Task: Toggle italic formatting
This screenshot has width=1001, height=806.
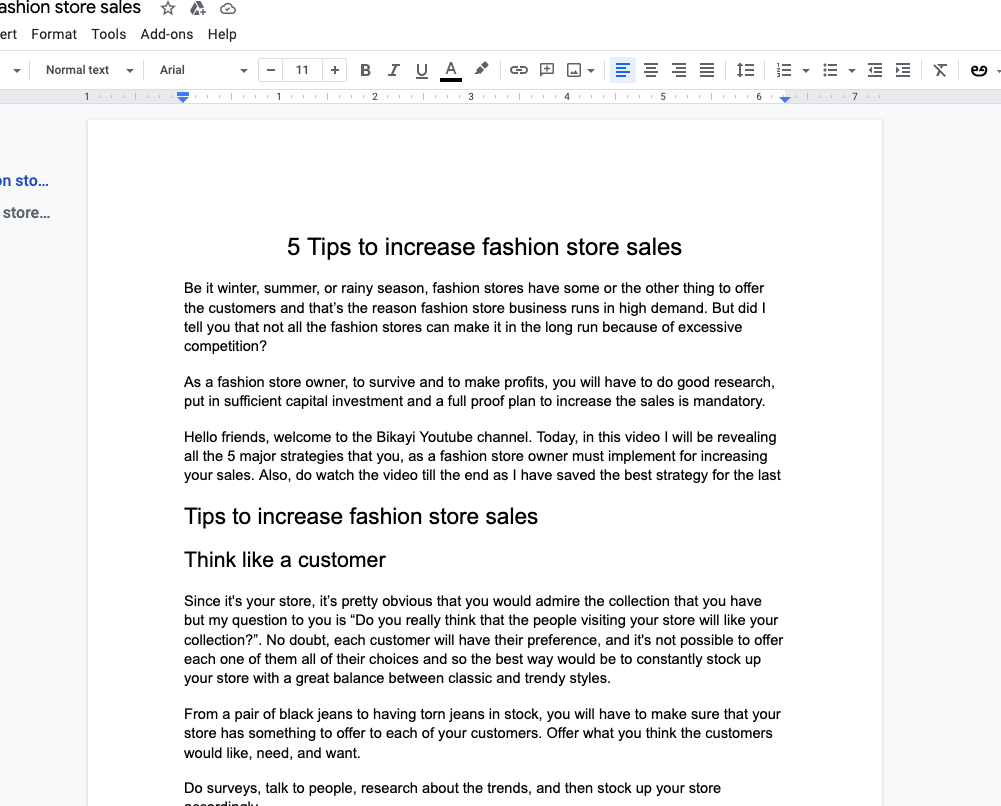Action: [x=393, y=70]
